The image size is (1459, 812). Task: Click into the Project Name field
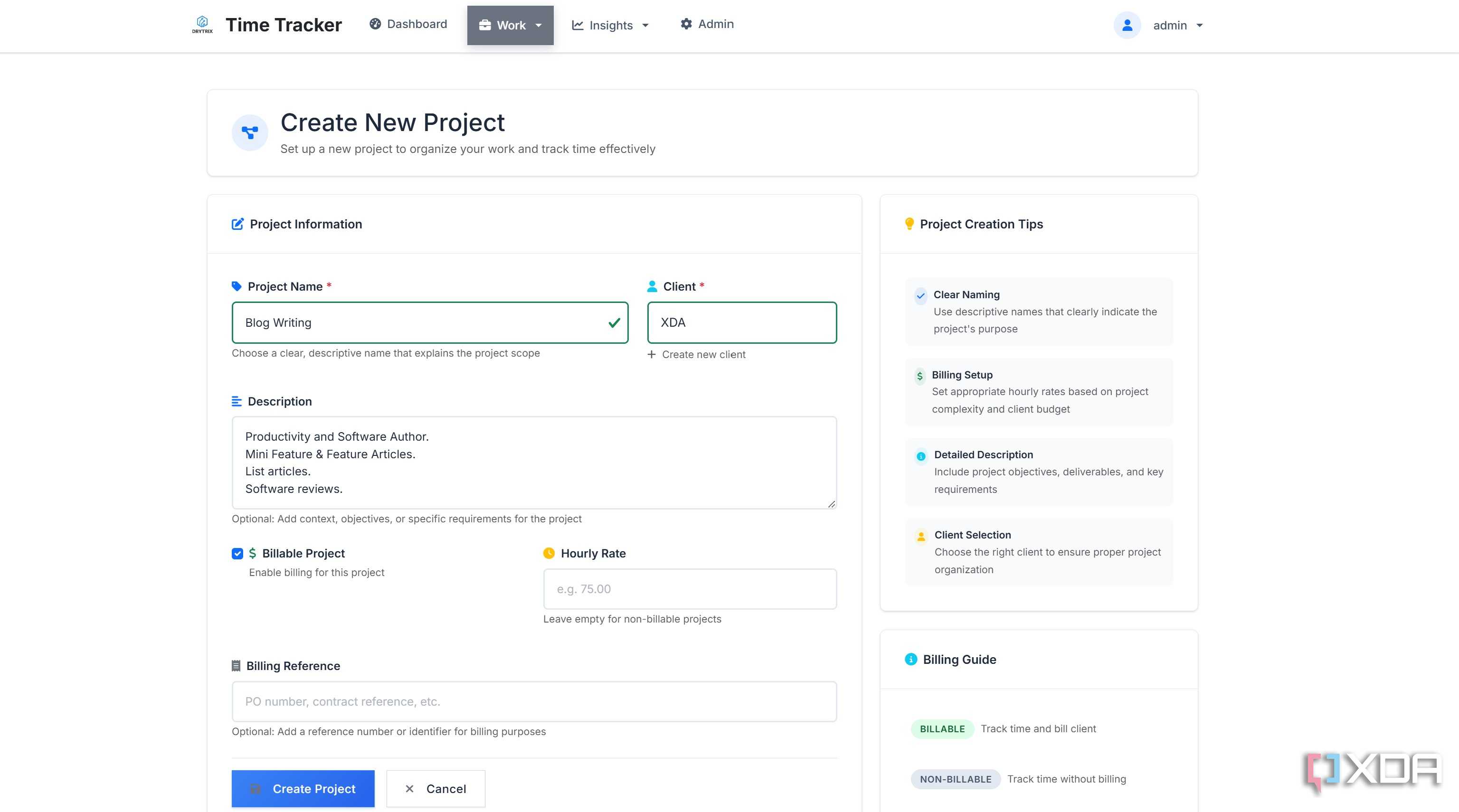(x=430, y=323)
